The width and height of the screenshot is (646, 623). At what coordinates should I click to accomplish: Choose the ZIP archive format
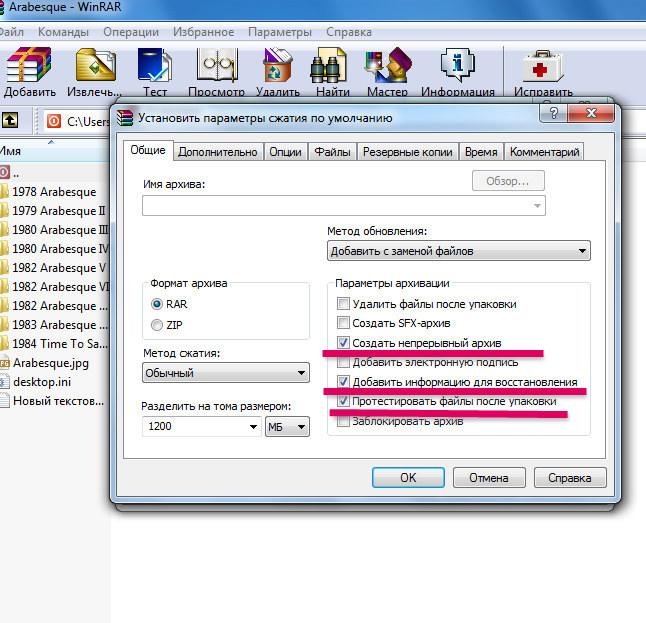click(x=157, y=325)
